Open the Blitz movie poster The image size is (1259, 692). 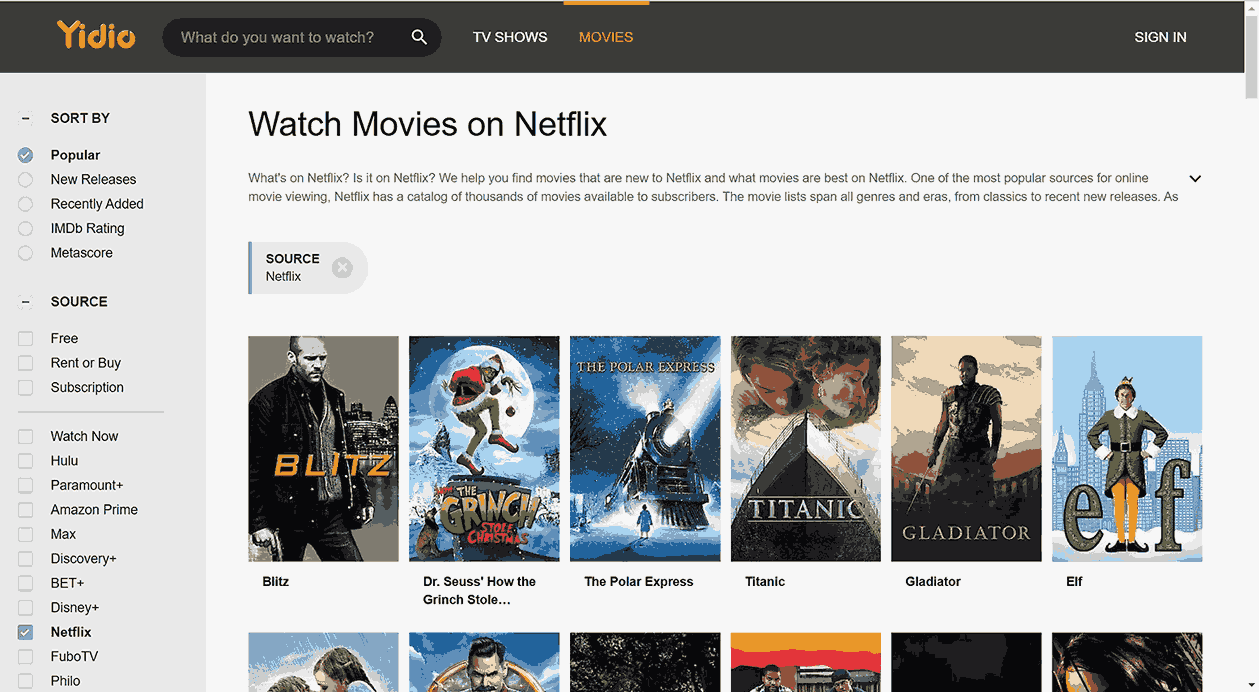click(323, 448)
